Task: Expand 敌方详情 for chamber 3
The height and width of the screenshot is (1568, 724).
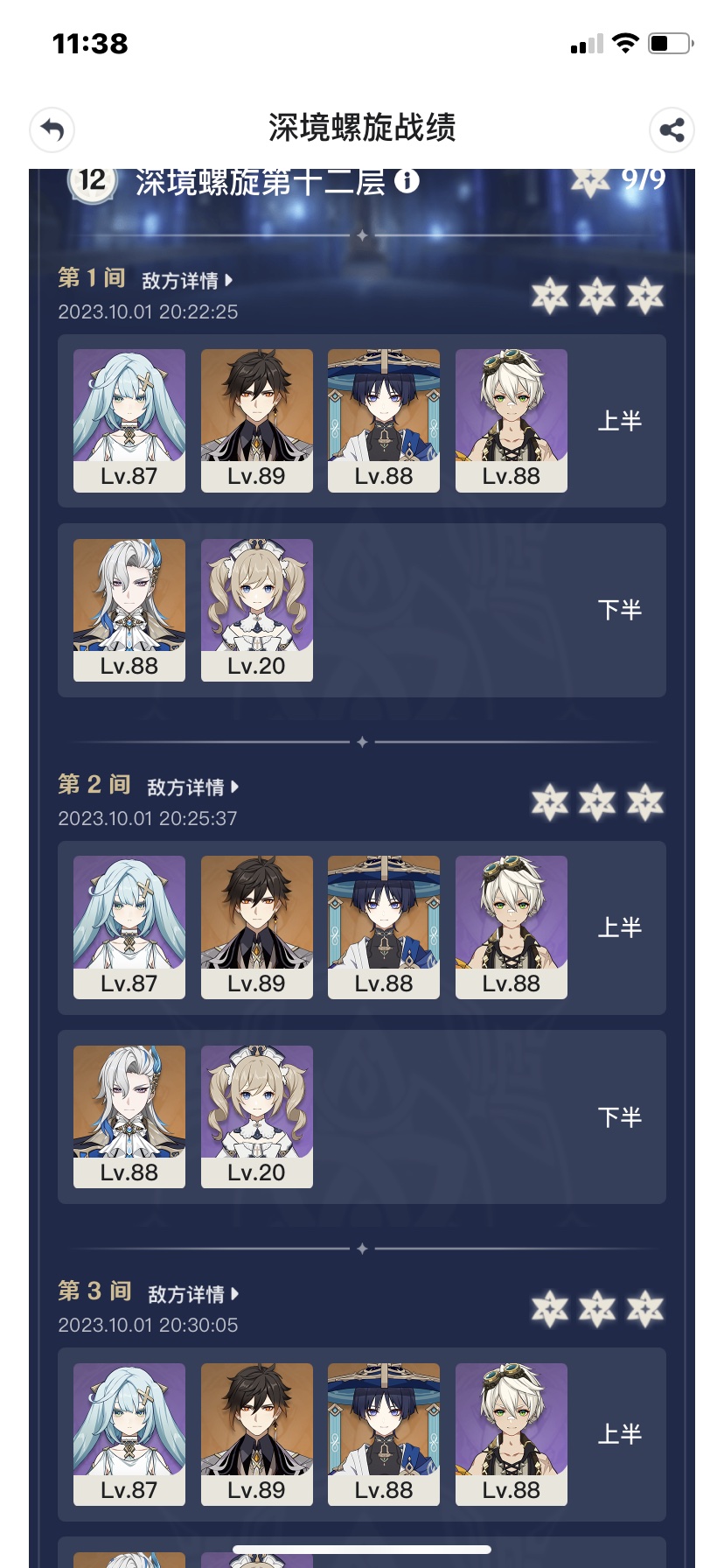Action: [x=193, y=1294]
